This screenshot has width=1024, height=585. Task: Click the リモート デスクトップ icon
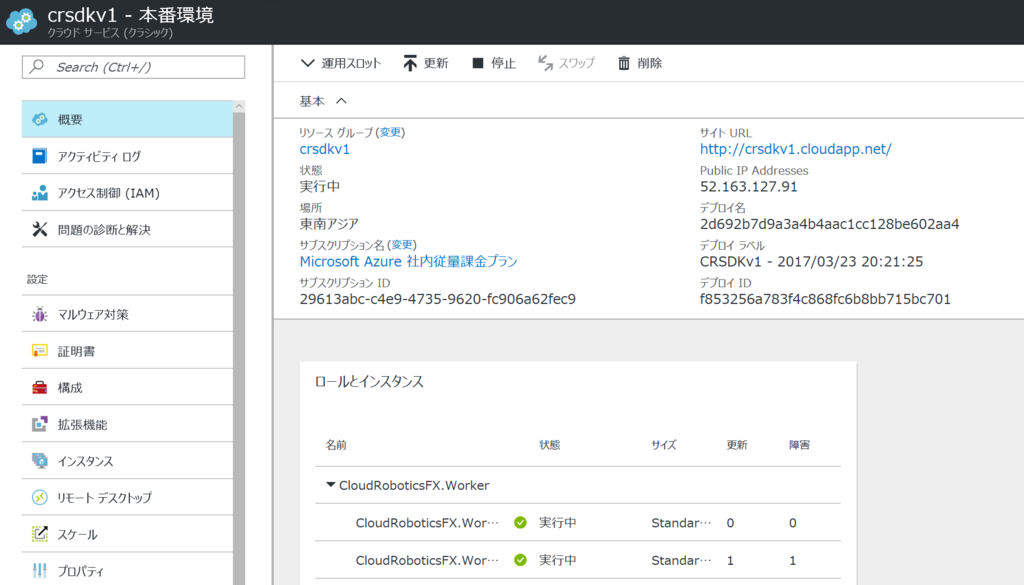tap(39, 498)
